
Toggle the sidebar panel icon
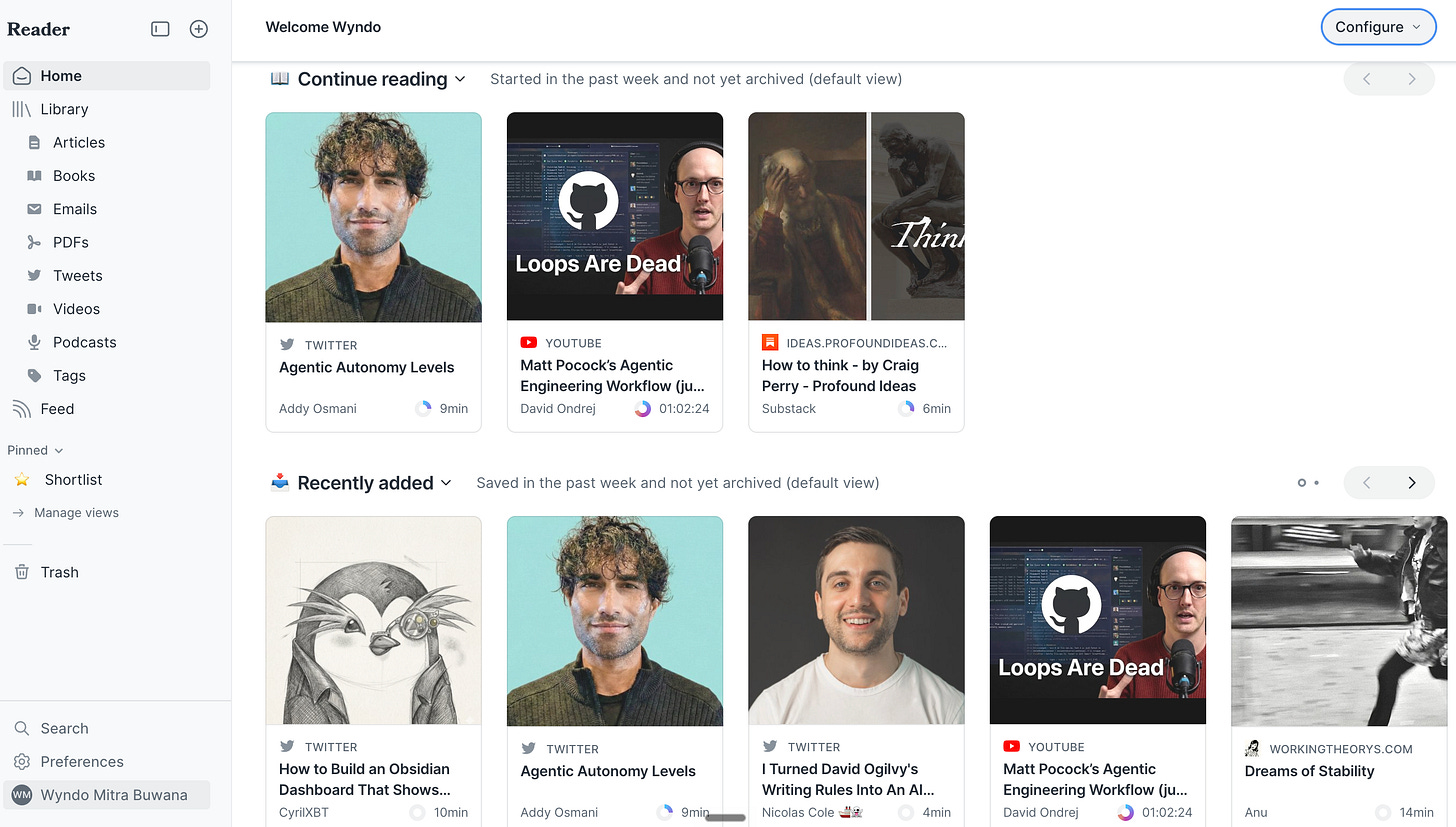tap(160, 29)
